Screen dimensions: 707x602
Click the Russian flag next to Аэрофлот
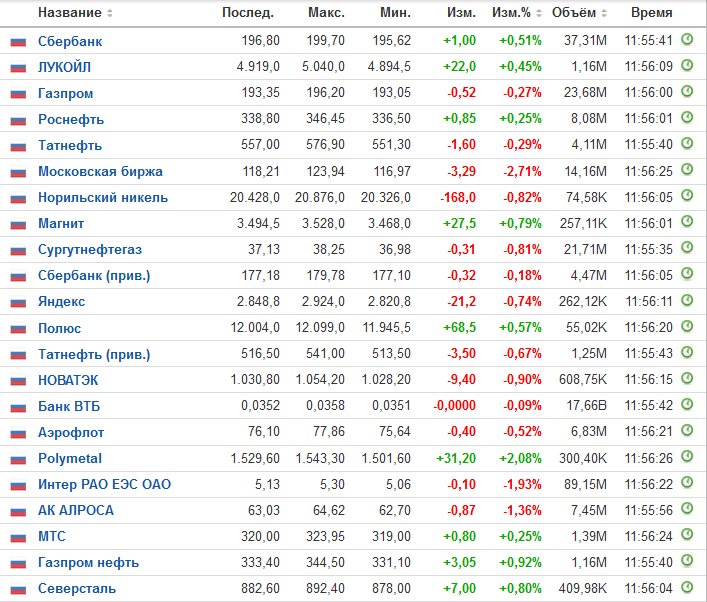18,433
